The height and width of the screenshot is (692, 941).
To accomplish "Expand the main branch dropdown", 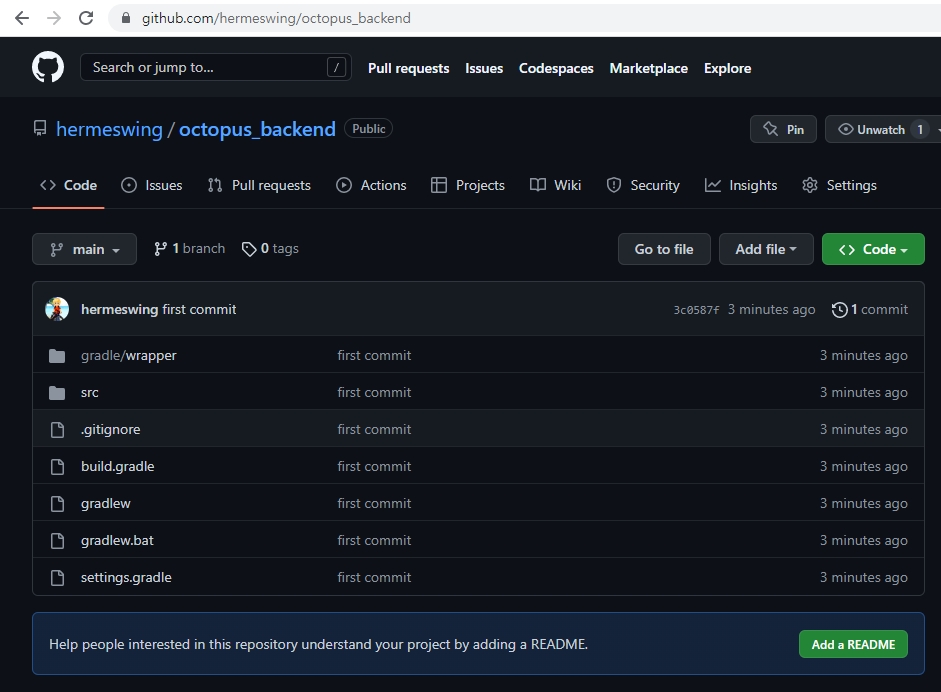I will pyautogui.click(x=85, y=249).
